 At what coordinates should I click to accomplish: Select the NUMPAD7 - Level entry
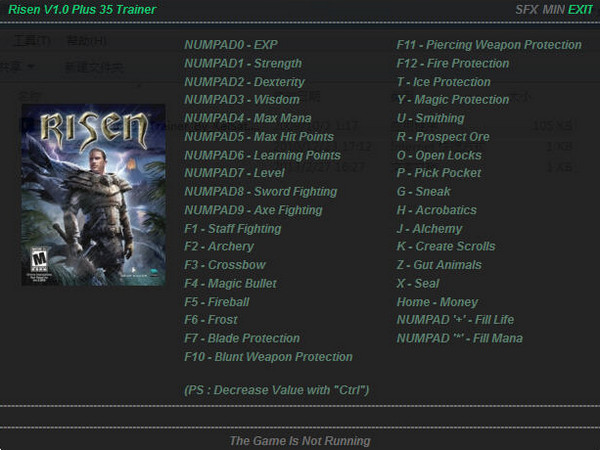click(234, 173)
